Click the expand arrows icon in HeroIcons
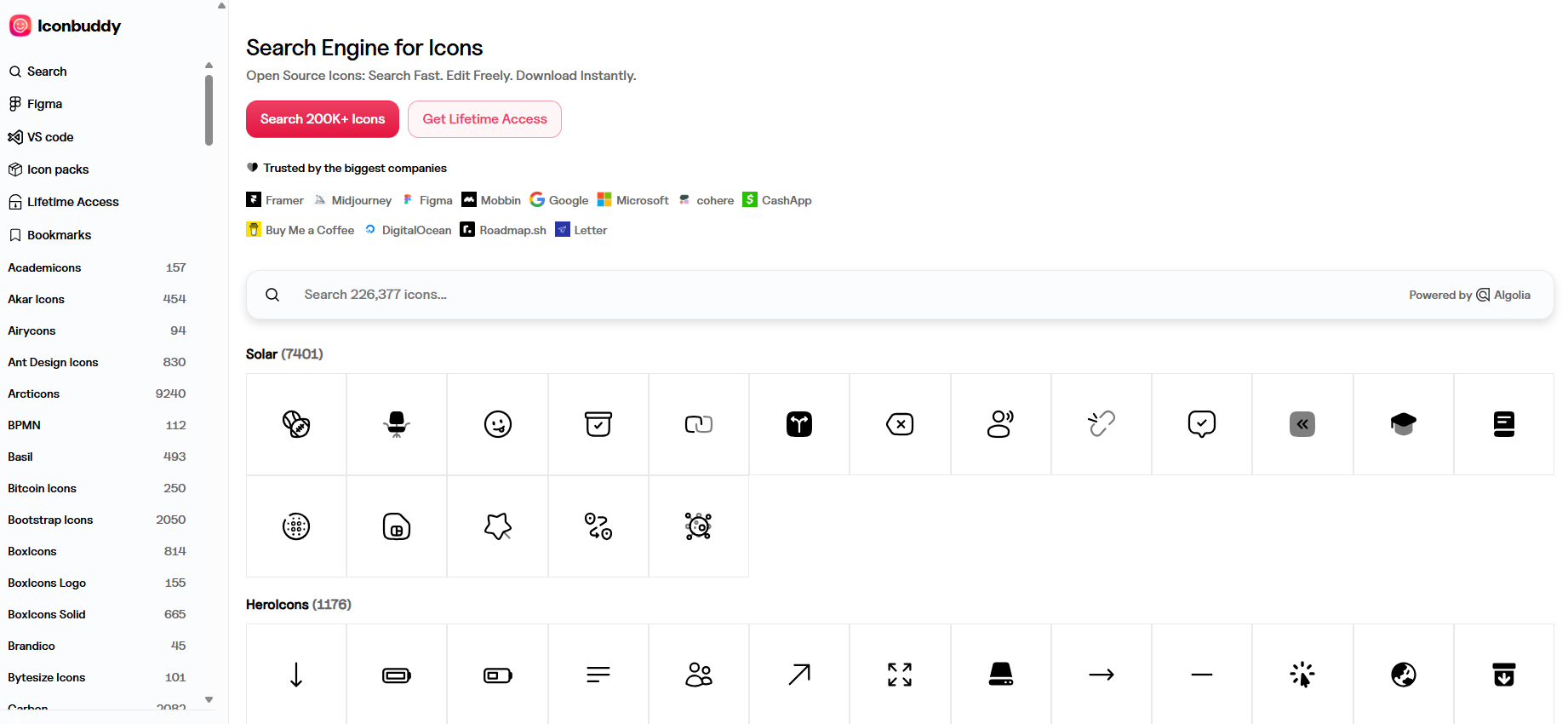 [x=900, y=675]
